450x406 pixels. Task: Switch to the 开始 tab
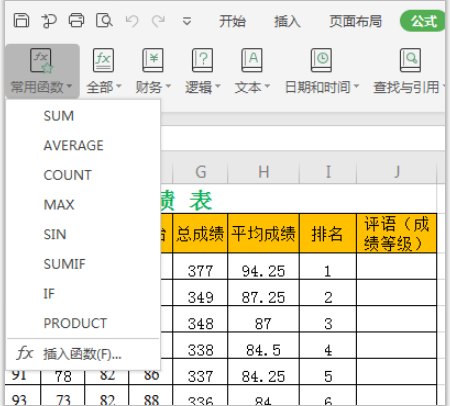tap(232, 21)
